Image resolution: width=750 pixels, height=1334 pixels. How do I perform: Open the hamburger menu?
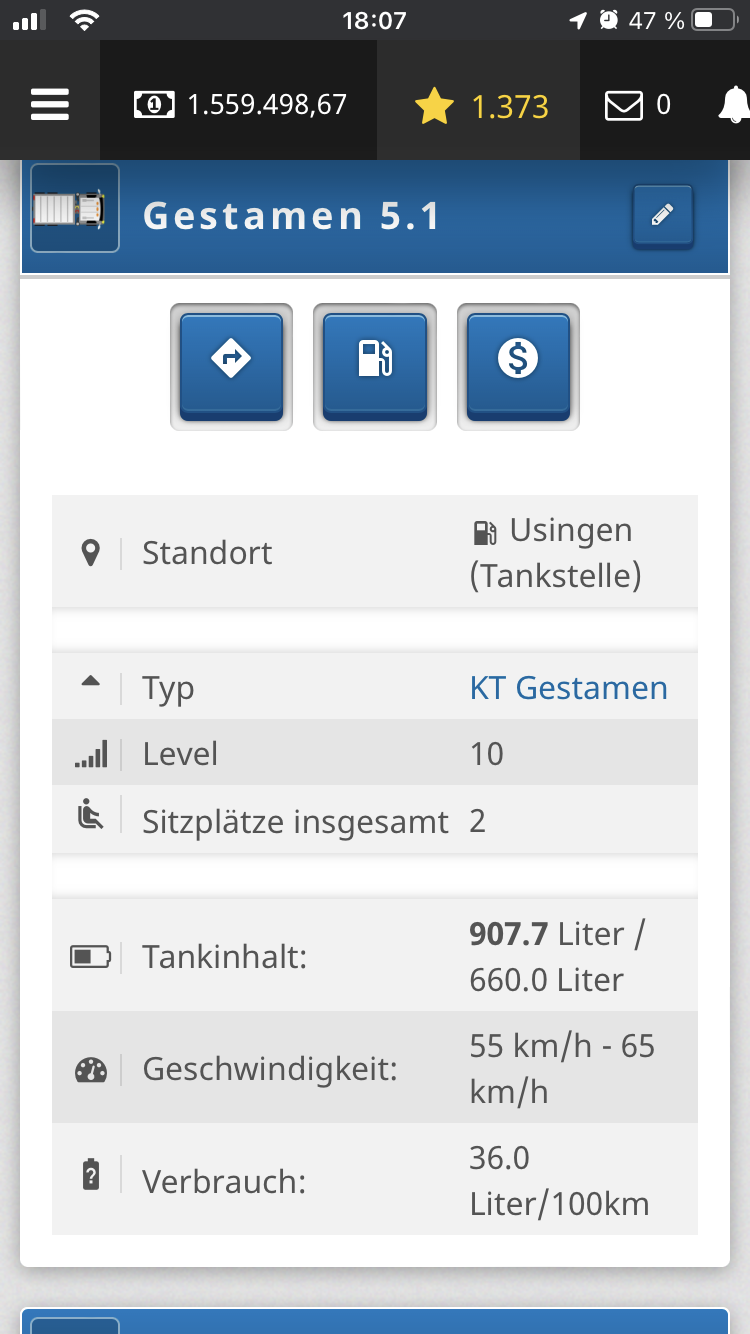[x=49, y=104]
